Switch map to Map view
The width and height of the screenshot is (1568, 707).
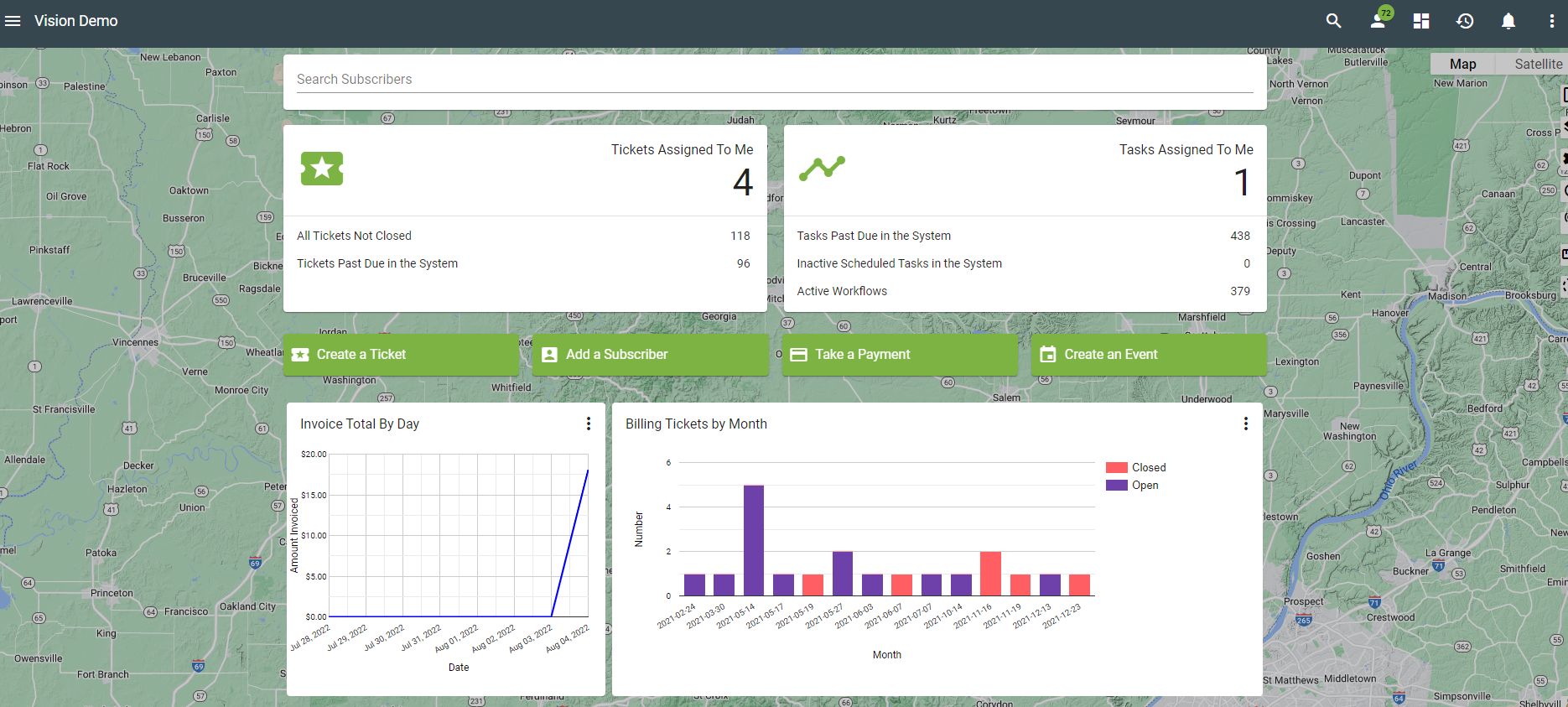coord(1462,64)
